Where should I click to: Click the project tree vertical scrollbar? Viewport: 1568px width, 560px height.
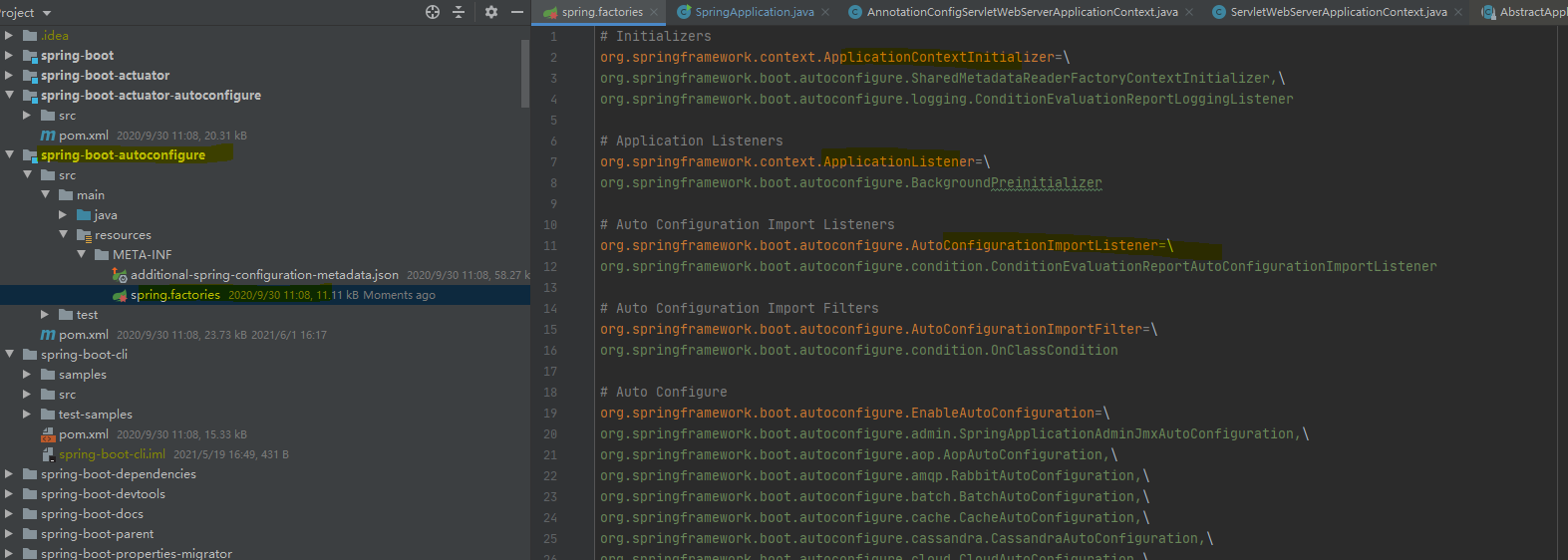[x=525, y=74]
